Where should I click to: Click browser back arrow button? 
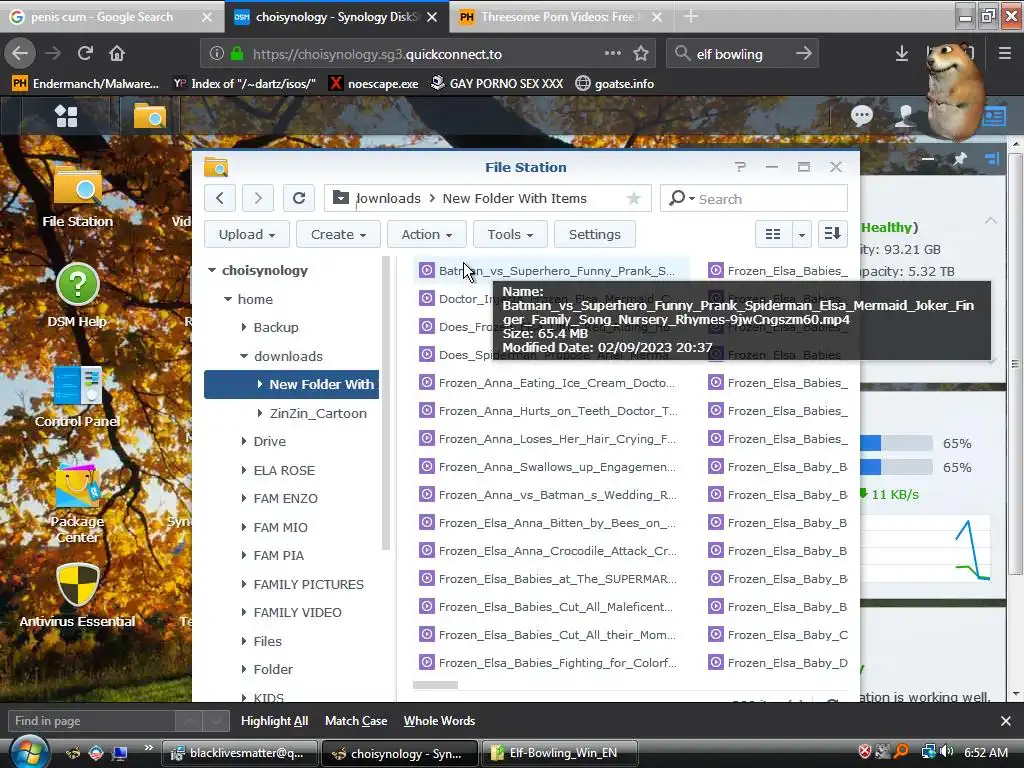[x=20, y=53]
